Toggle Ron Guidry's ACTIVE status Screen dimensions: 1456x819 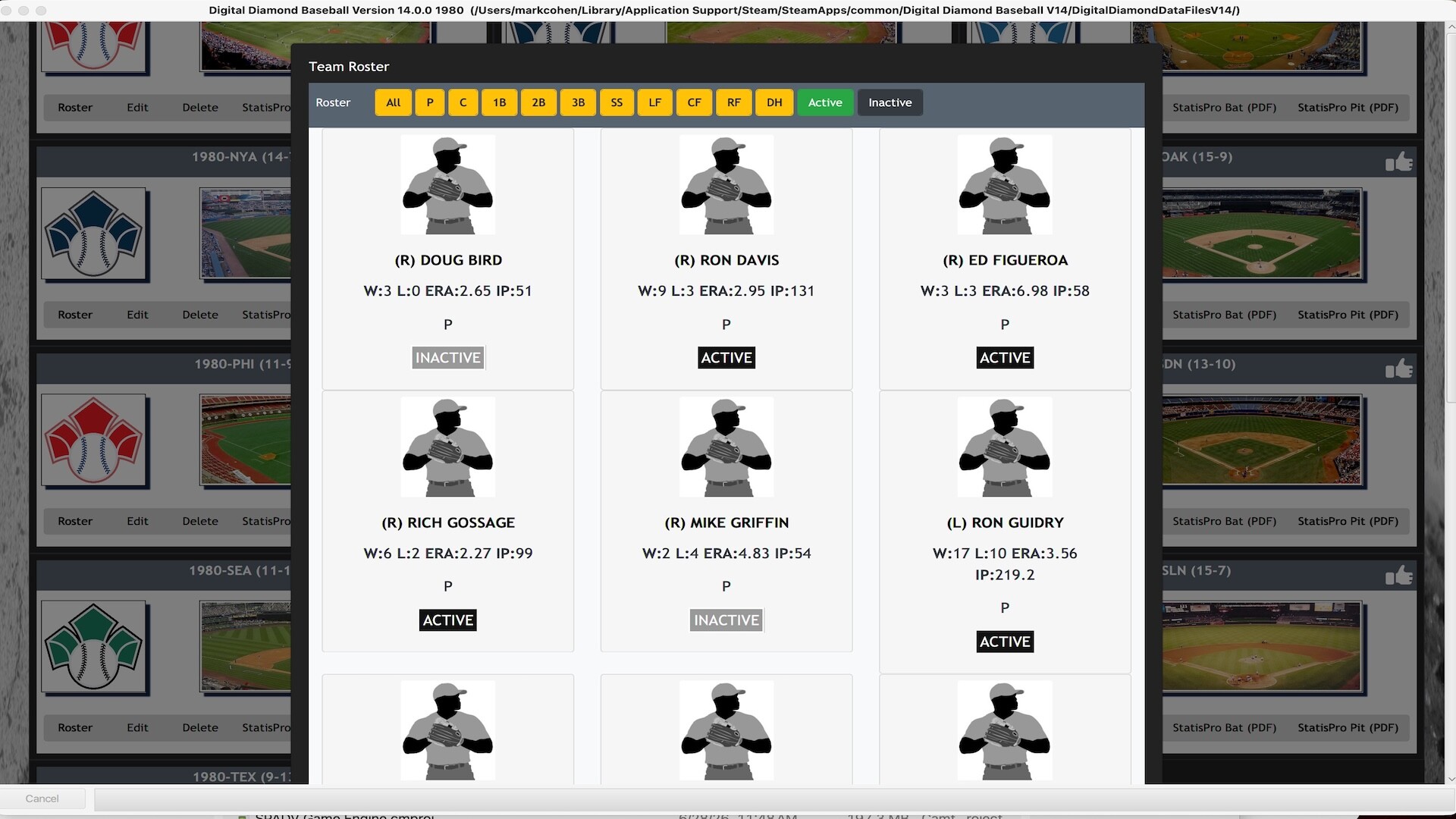click(1005, 642)
